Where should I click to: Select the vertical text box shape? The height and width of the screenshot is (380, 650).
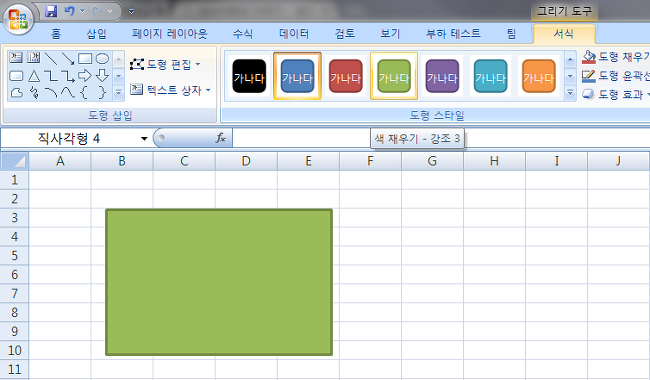point(33,58)
